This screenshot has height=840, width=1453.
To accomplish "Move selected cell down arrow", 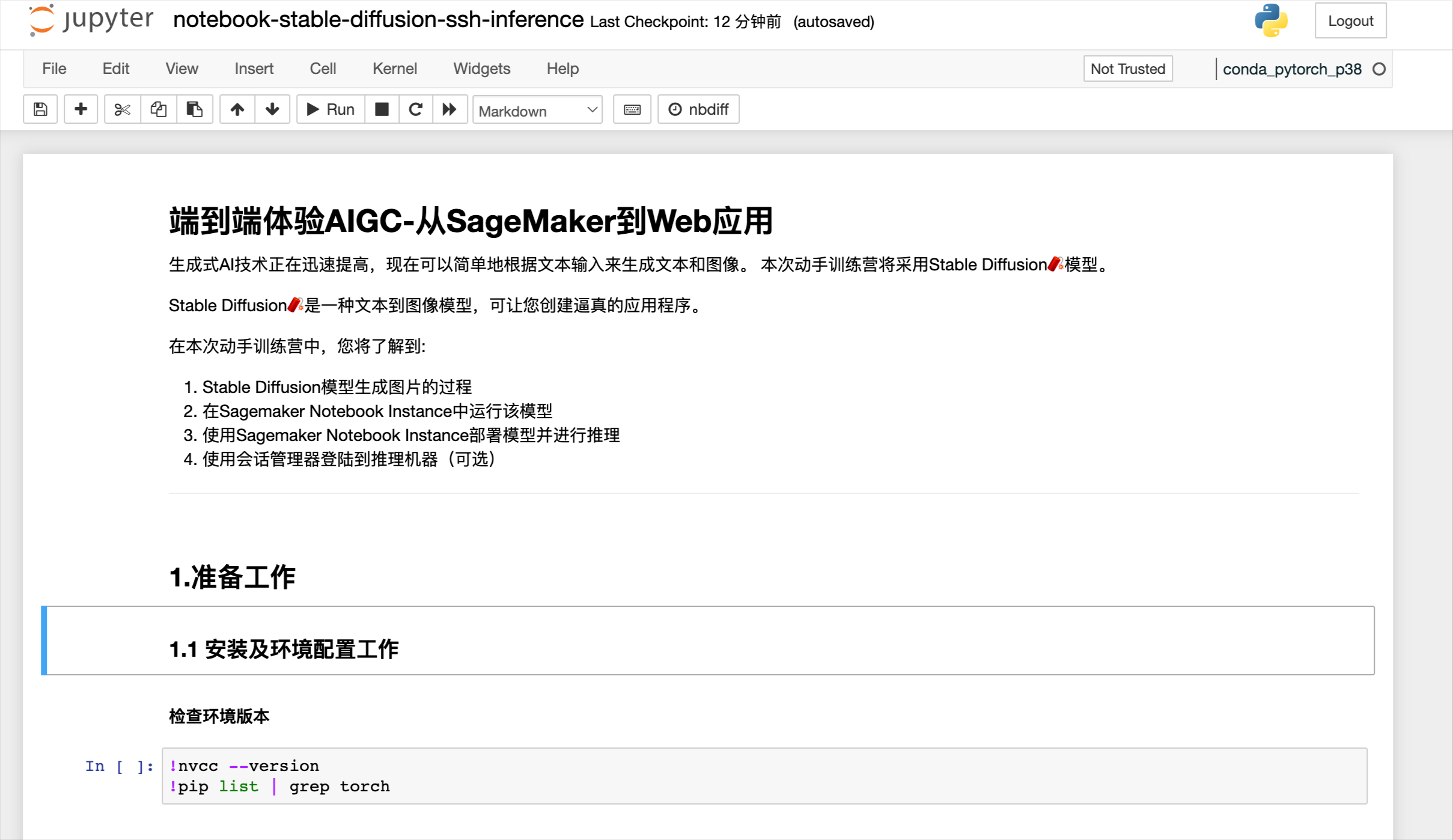I will click(x=272, y=109).
